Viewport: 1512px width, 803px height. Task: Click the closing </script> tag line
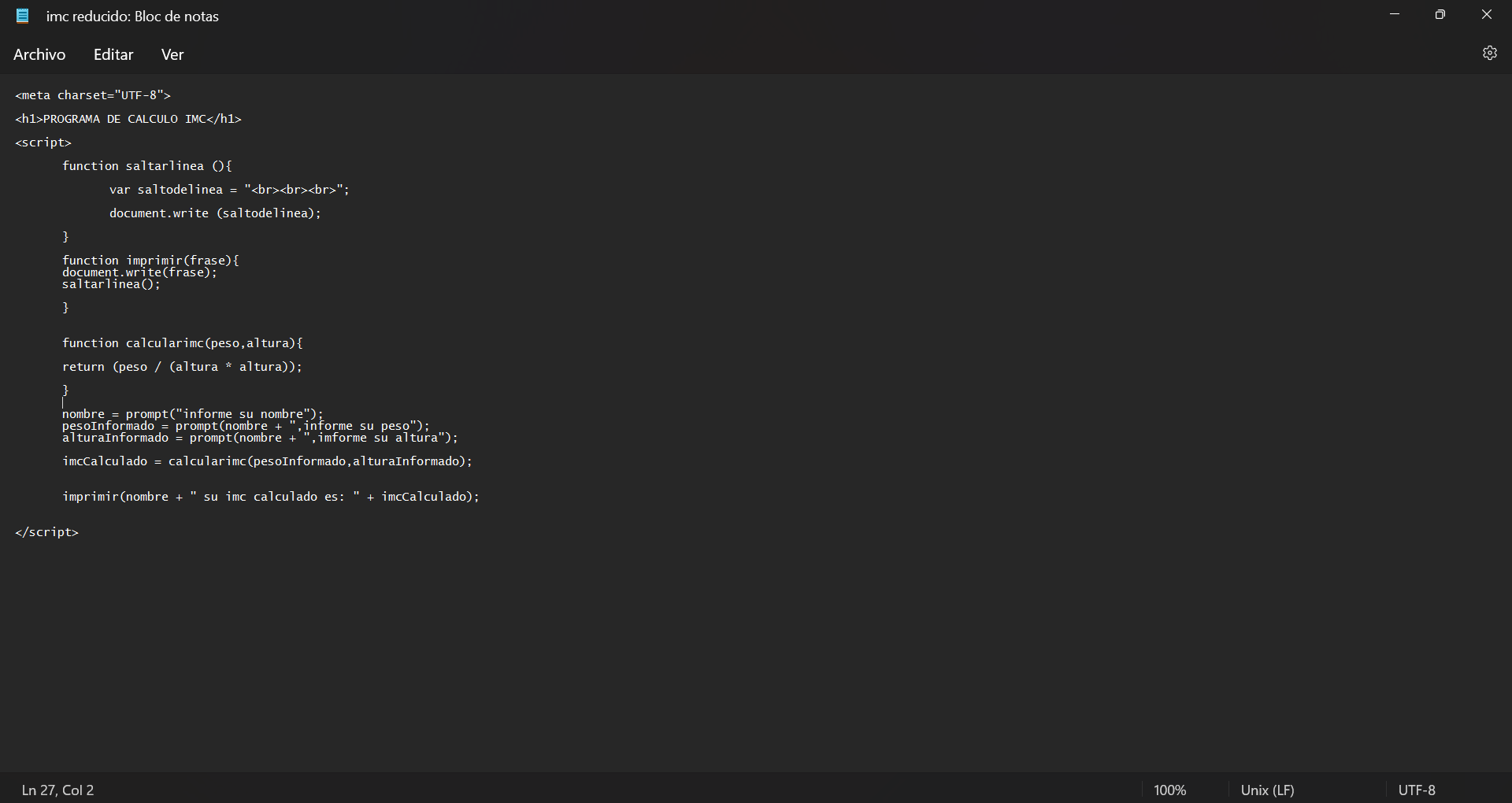(47, 532)
